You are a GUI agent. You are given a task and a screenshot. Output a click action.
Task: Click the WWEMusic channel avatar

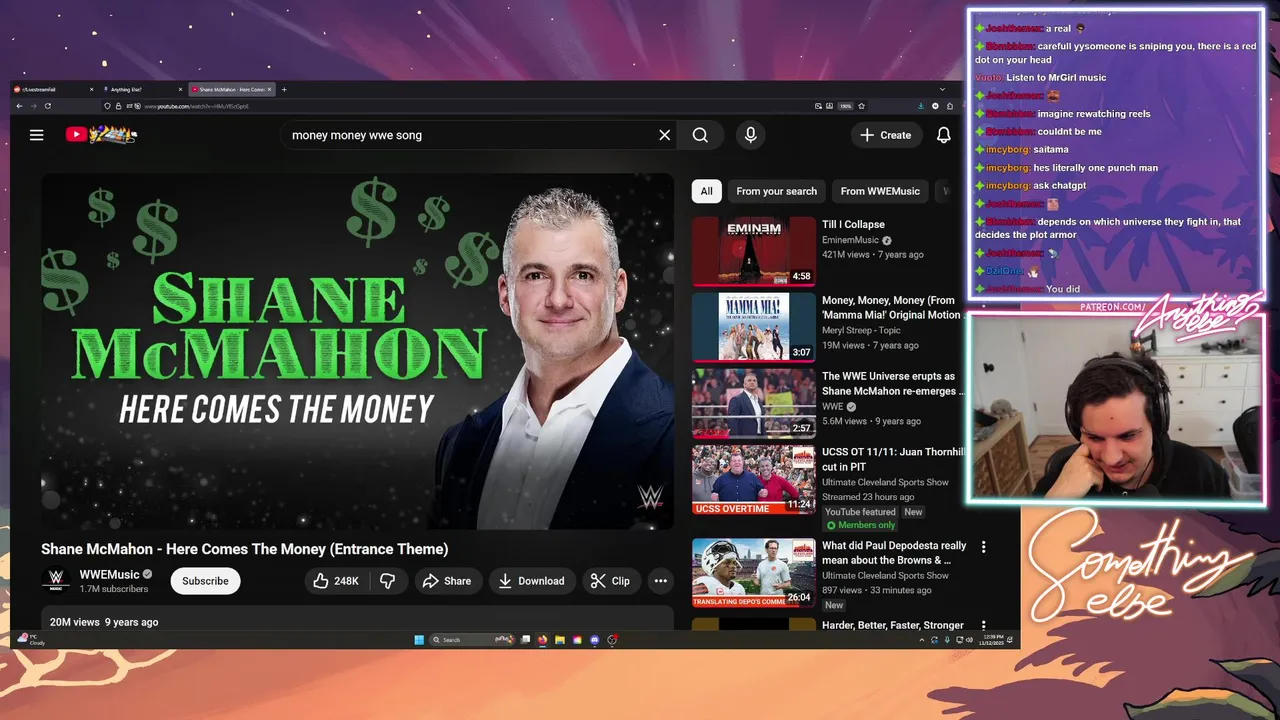click(56, 581)
